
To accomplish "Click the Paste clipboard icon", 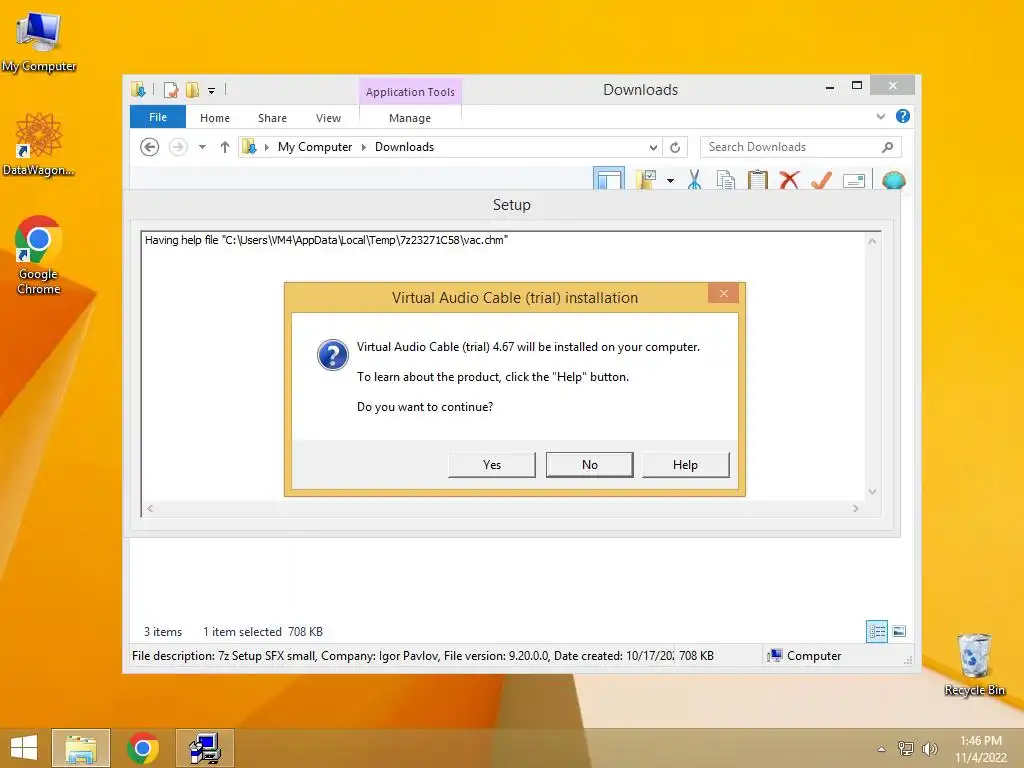I will pyautogui.click(x=758, y=180).
